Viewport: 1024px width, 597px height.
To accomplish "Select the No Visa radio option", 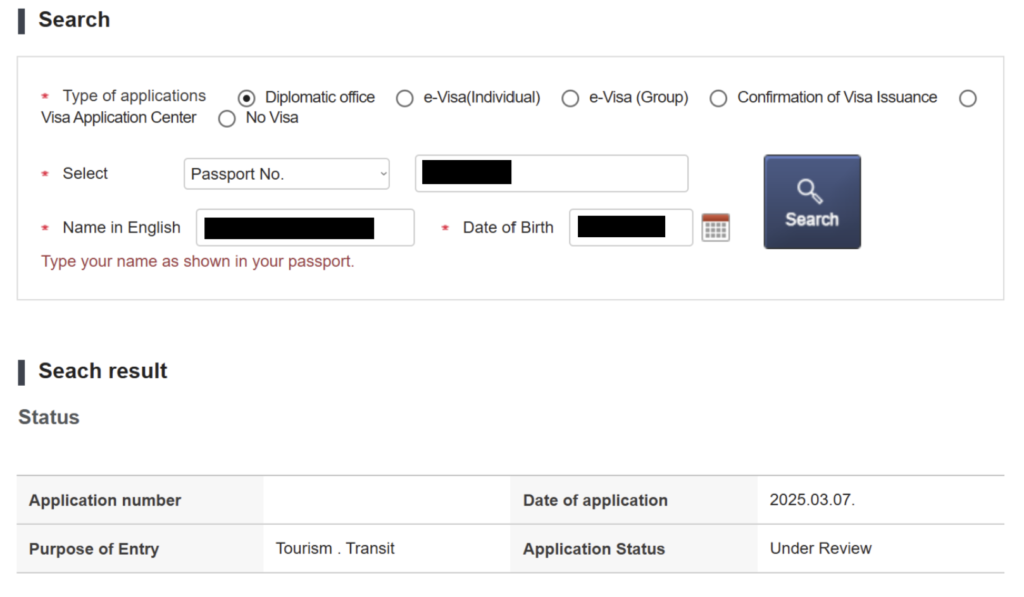I will (x=227, y=119).
